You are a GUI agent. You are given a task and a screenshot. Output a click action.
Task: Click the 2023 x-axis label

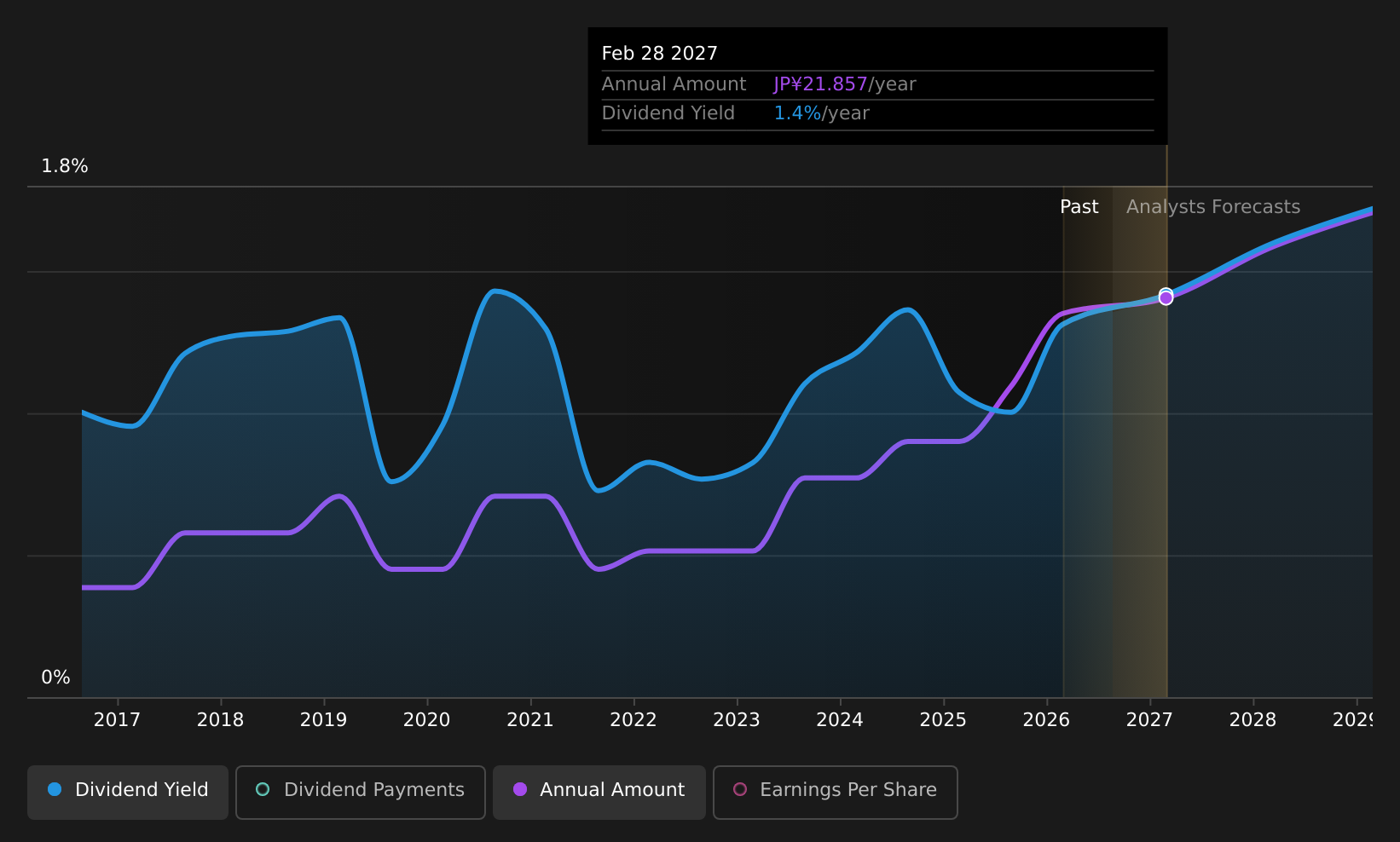[737, 720]
